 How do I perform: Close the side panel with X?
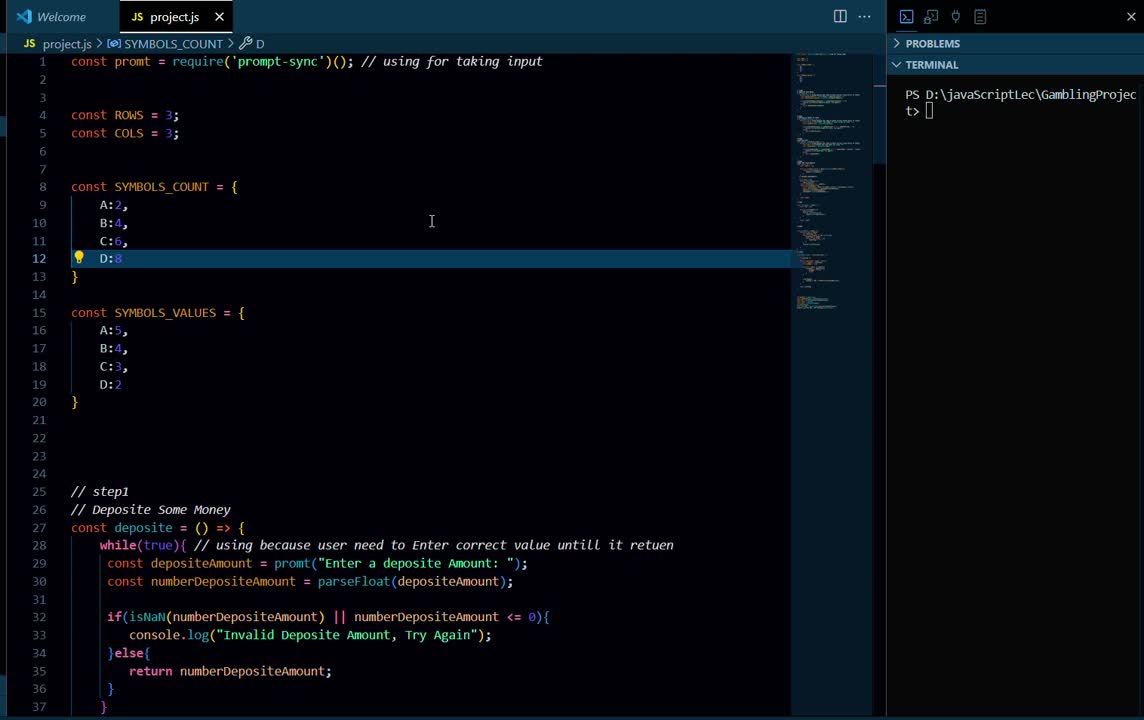[x=1131, y=17]
